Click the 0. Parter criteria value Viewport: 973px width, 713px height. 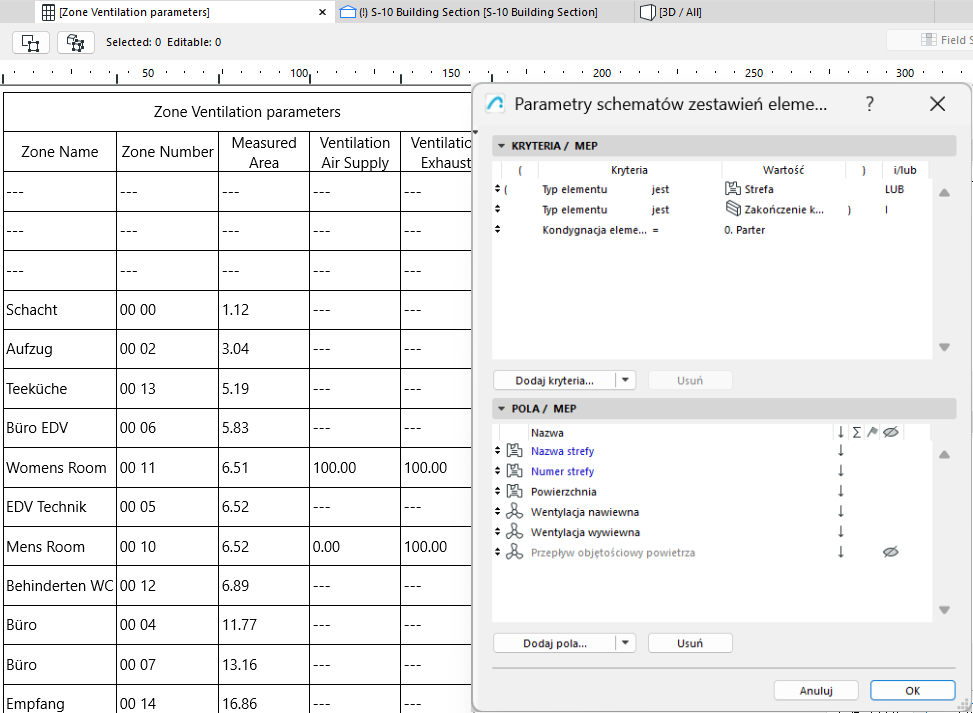coord(745,229)
